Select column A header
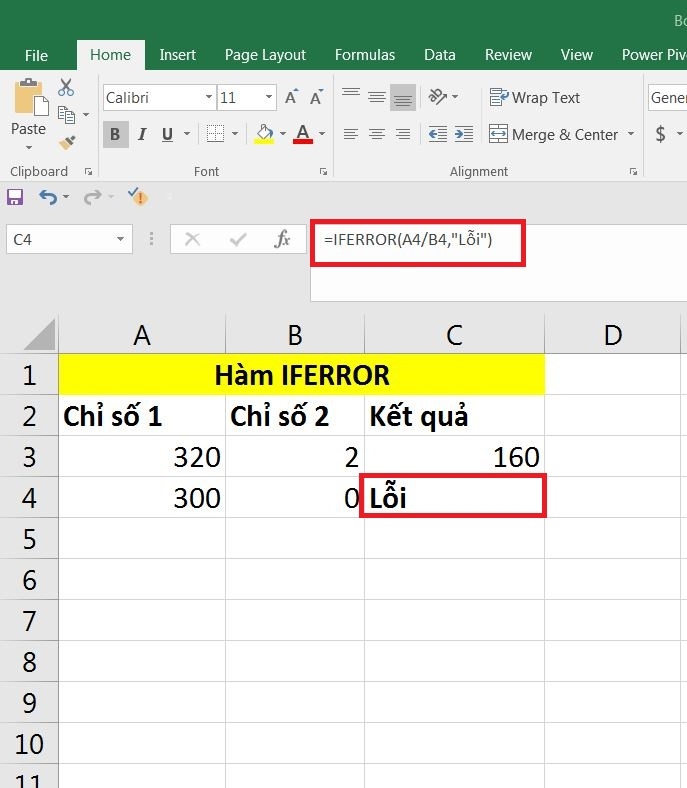 (x=142, y=334)
